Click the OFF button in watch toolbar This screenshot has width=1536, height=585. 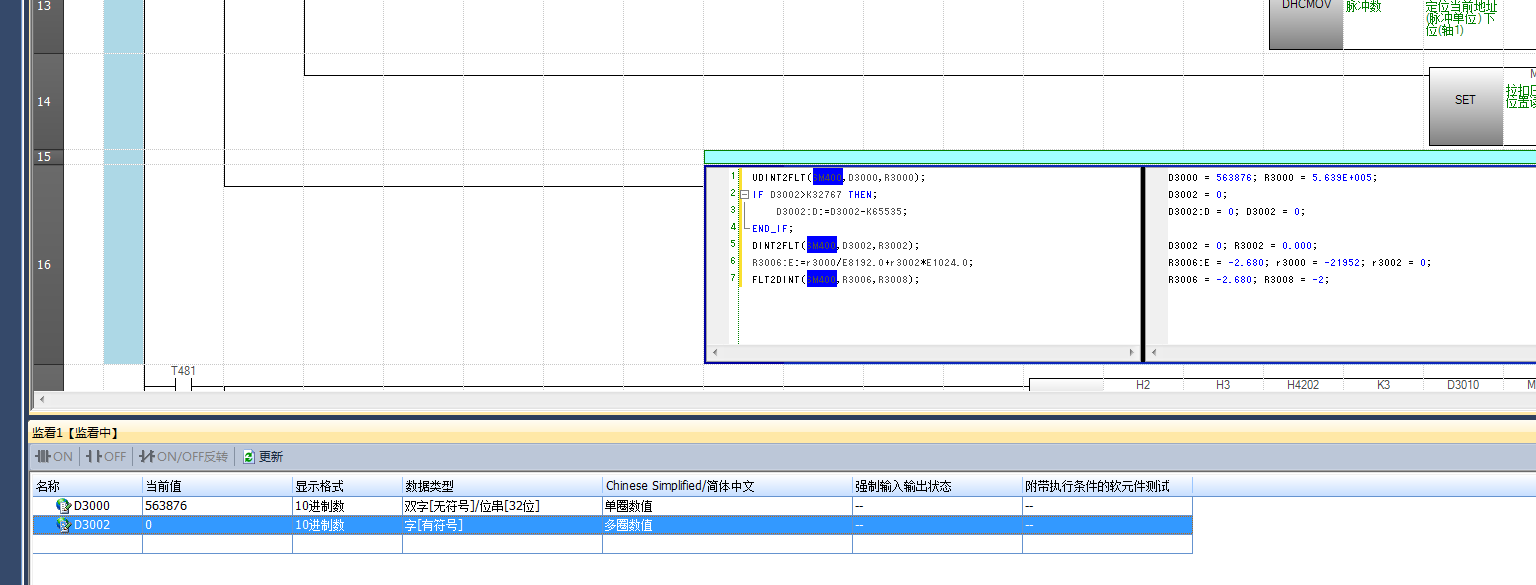[x=106, y=457]
